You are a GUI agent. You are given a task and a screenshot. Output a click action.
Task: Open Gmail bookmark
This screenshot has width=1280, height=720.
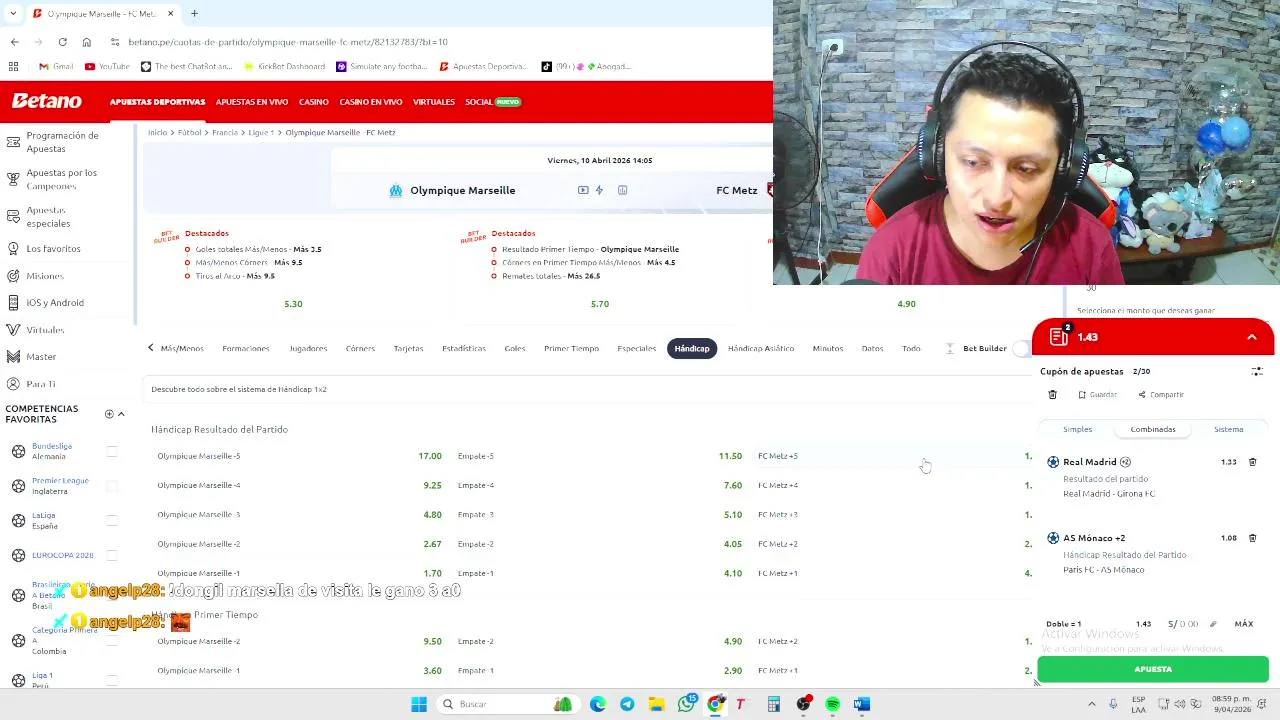tap(56, 67)
